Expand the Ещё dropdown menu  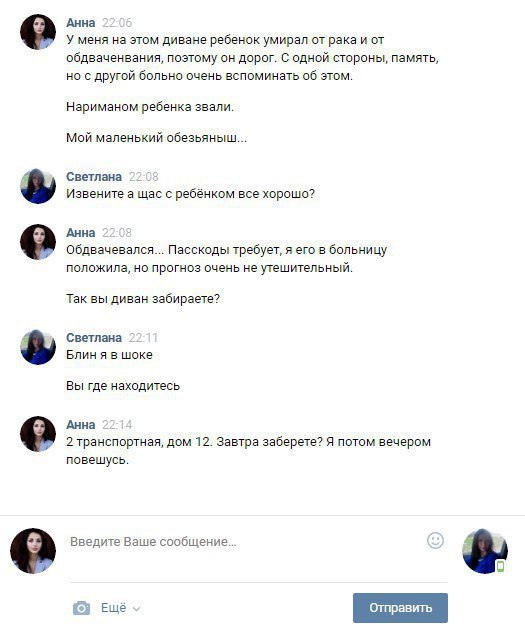pyautogui.click(x=120, y=608)
